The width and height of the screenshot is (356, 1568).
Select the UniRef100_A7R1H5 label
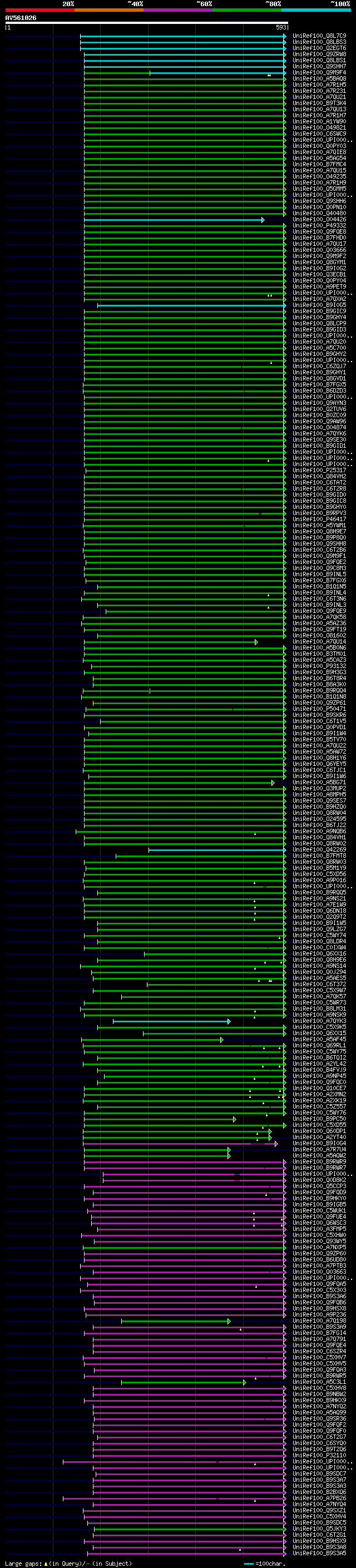pyautogui.click(x=319, y=85)
